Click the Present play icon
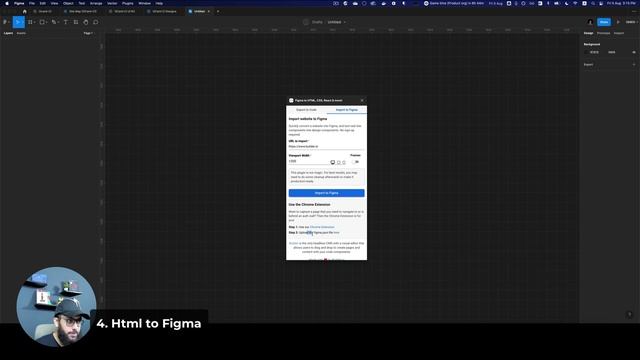640x360 pixels. pos(618,22)
